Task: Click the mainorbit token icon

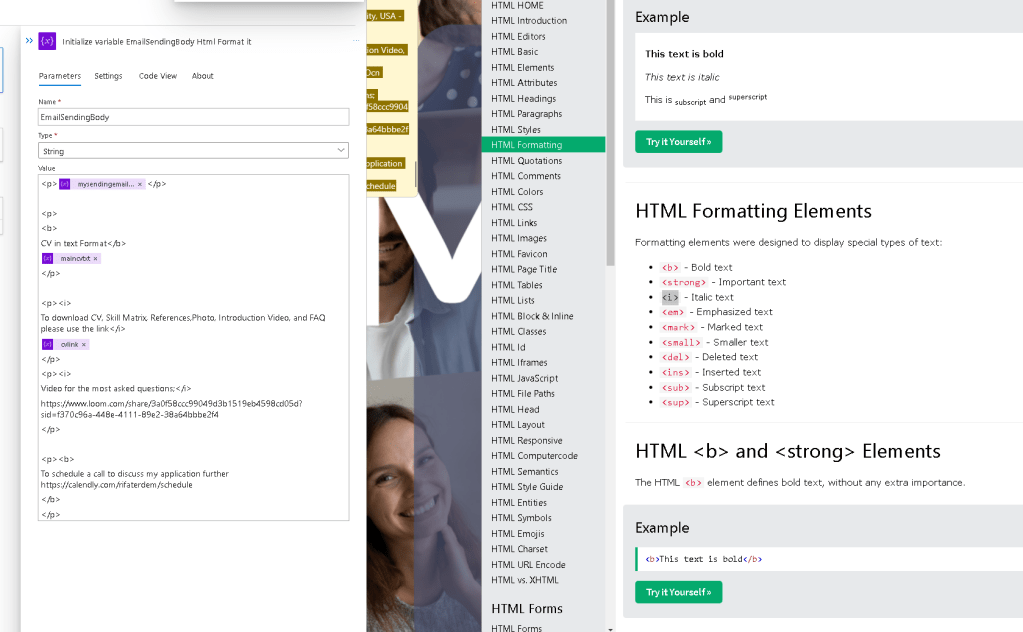Action: tap(48, 259)
